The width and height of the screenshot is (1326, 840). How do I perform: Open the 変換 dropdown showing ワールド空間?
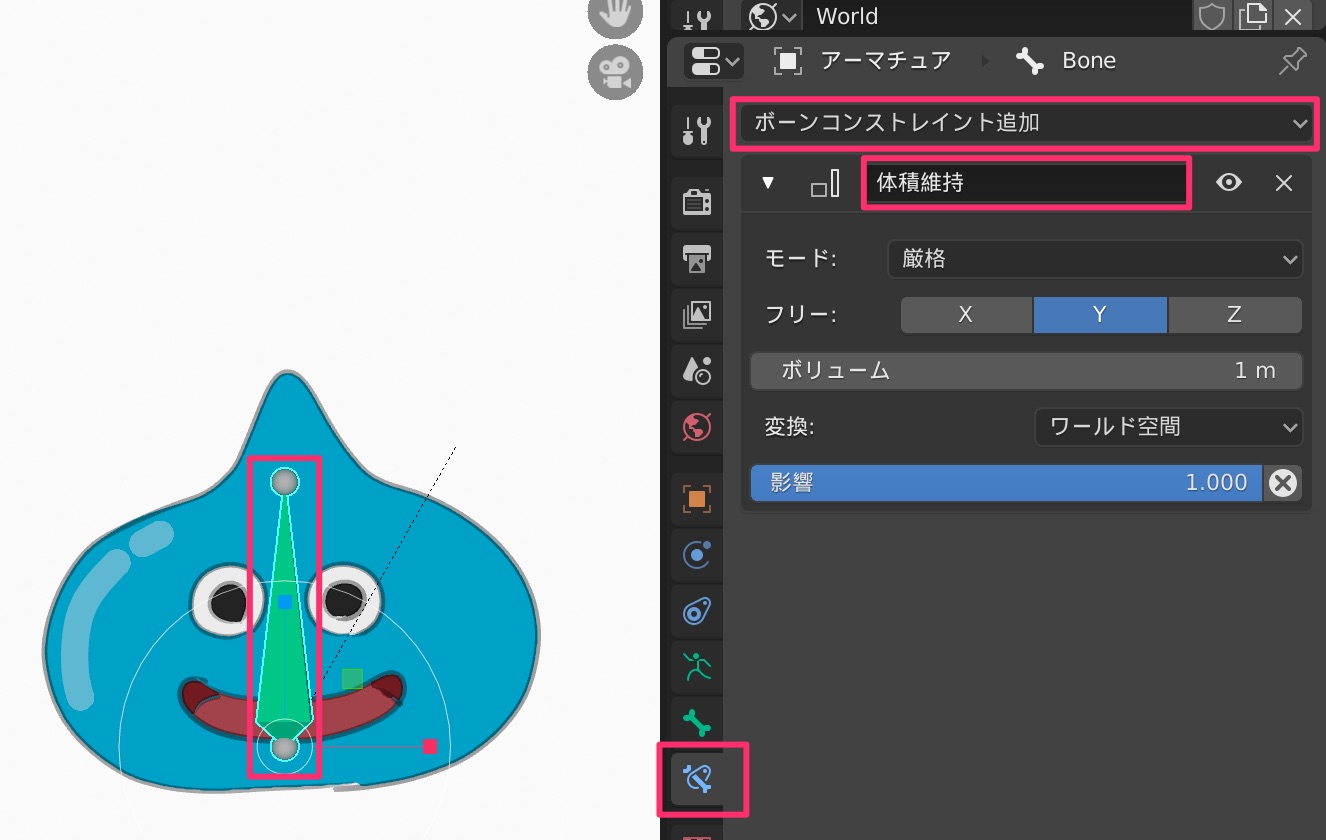point(1169,427)
